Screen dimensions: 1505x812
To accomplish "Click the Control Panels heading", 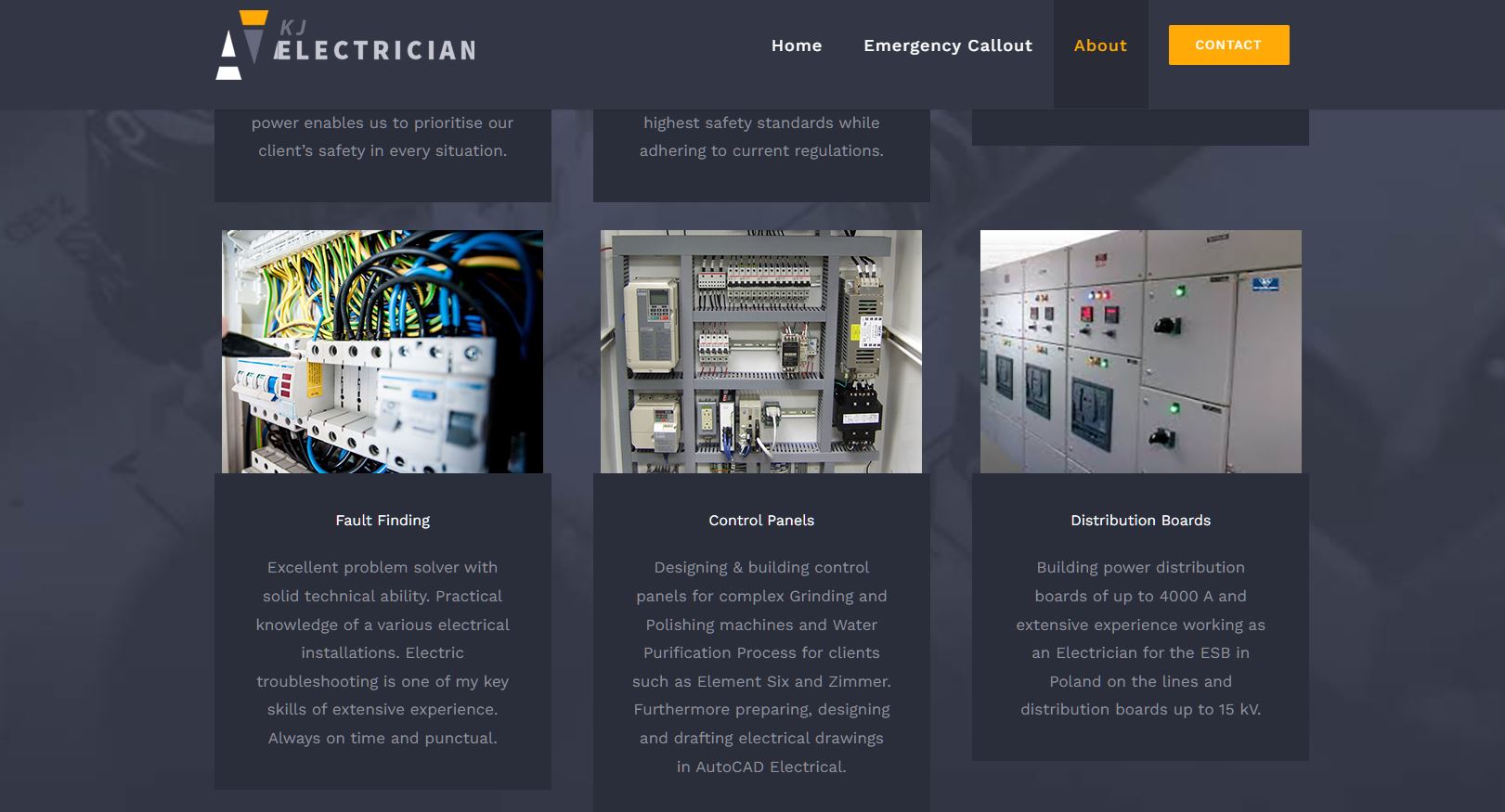I will (x=761, y=521).
